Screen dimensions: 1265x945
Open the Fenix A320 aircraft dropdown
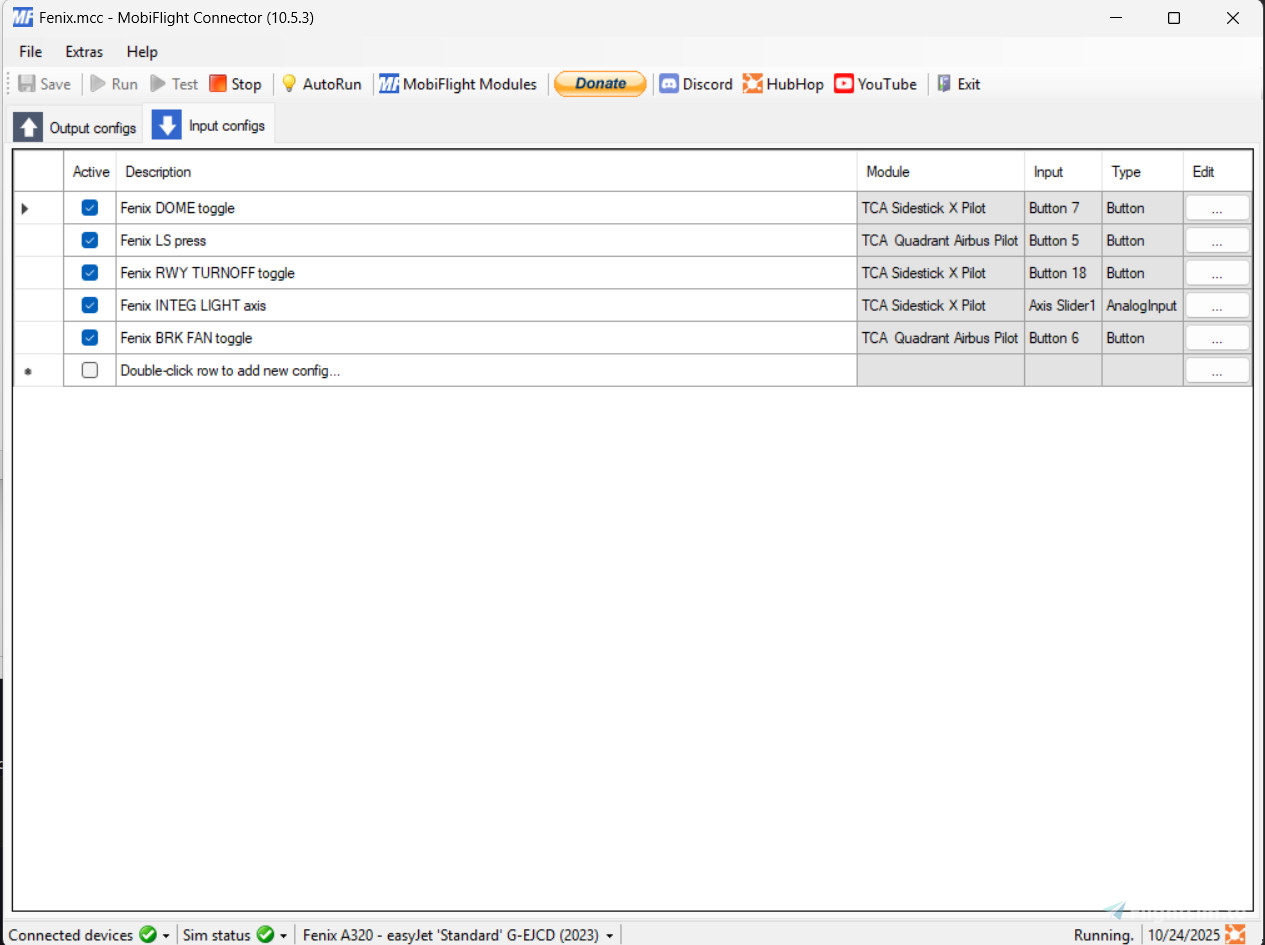tap(609, 936)
